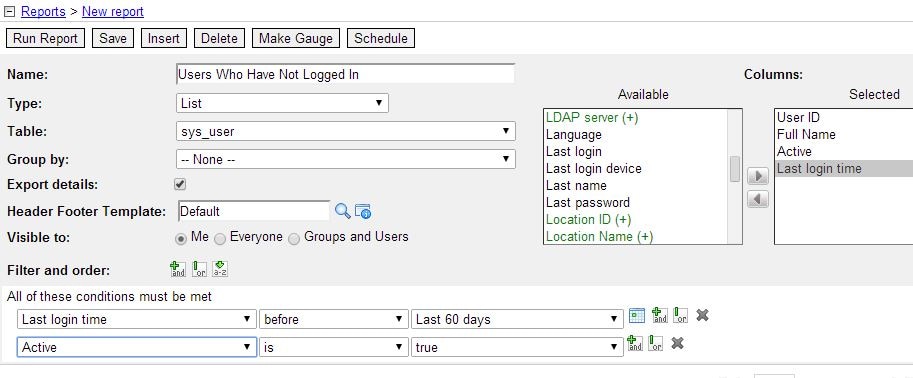Open the Last 60 days value dropdown
Image resolution: width=913 pixels, height=378 pixels.
517,319
